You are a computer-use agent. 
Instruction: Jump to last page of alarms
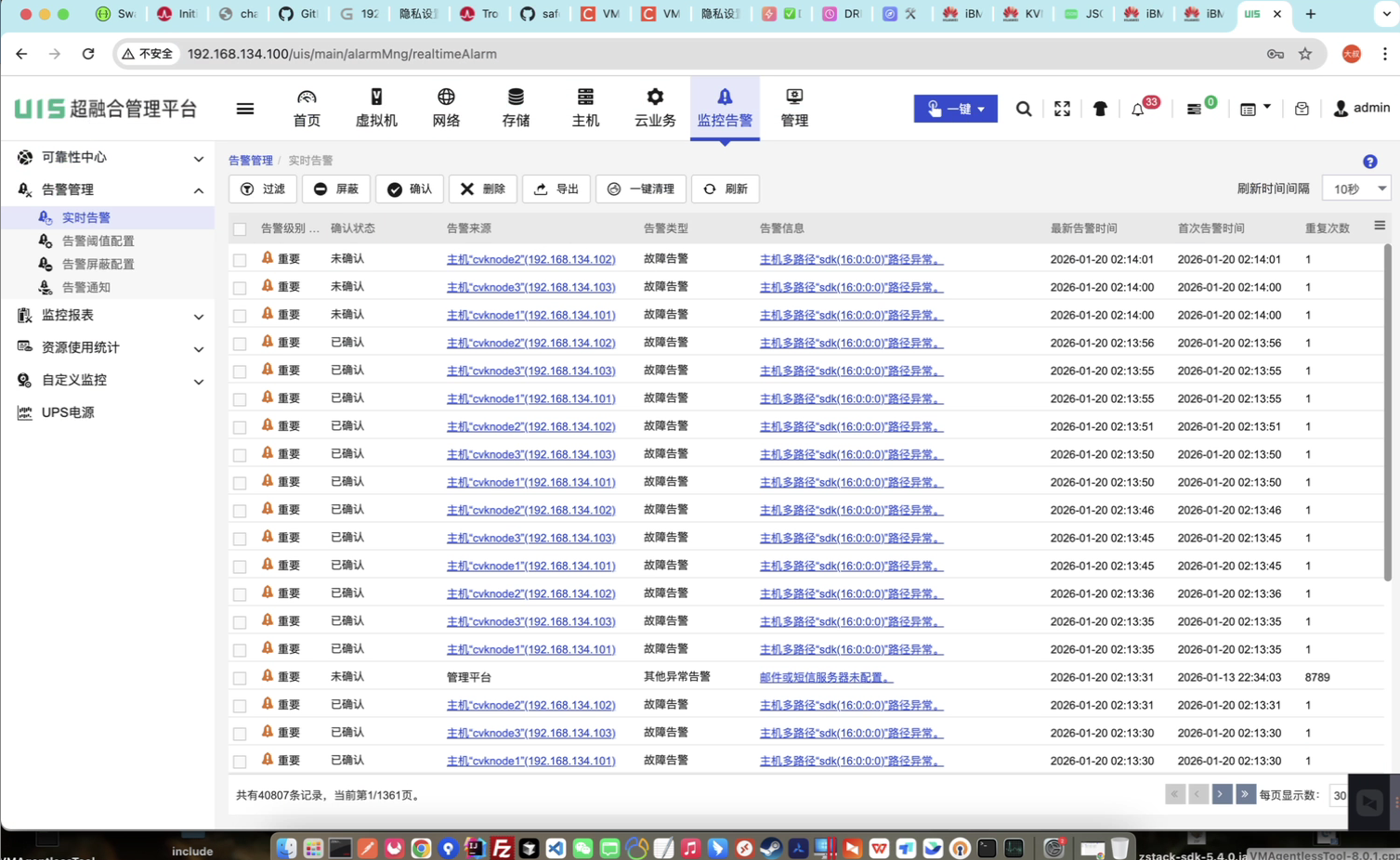click(x=1245, y=794)
